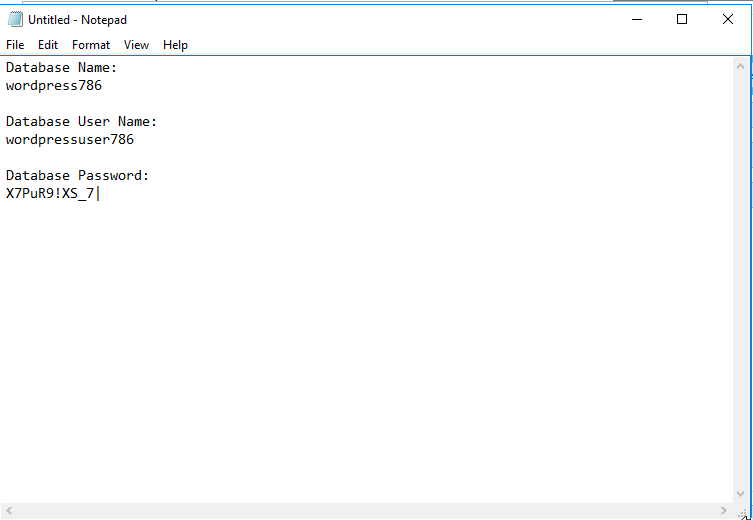
Task: Minimize the Notepad window
Action: tap(637, 19)
